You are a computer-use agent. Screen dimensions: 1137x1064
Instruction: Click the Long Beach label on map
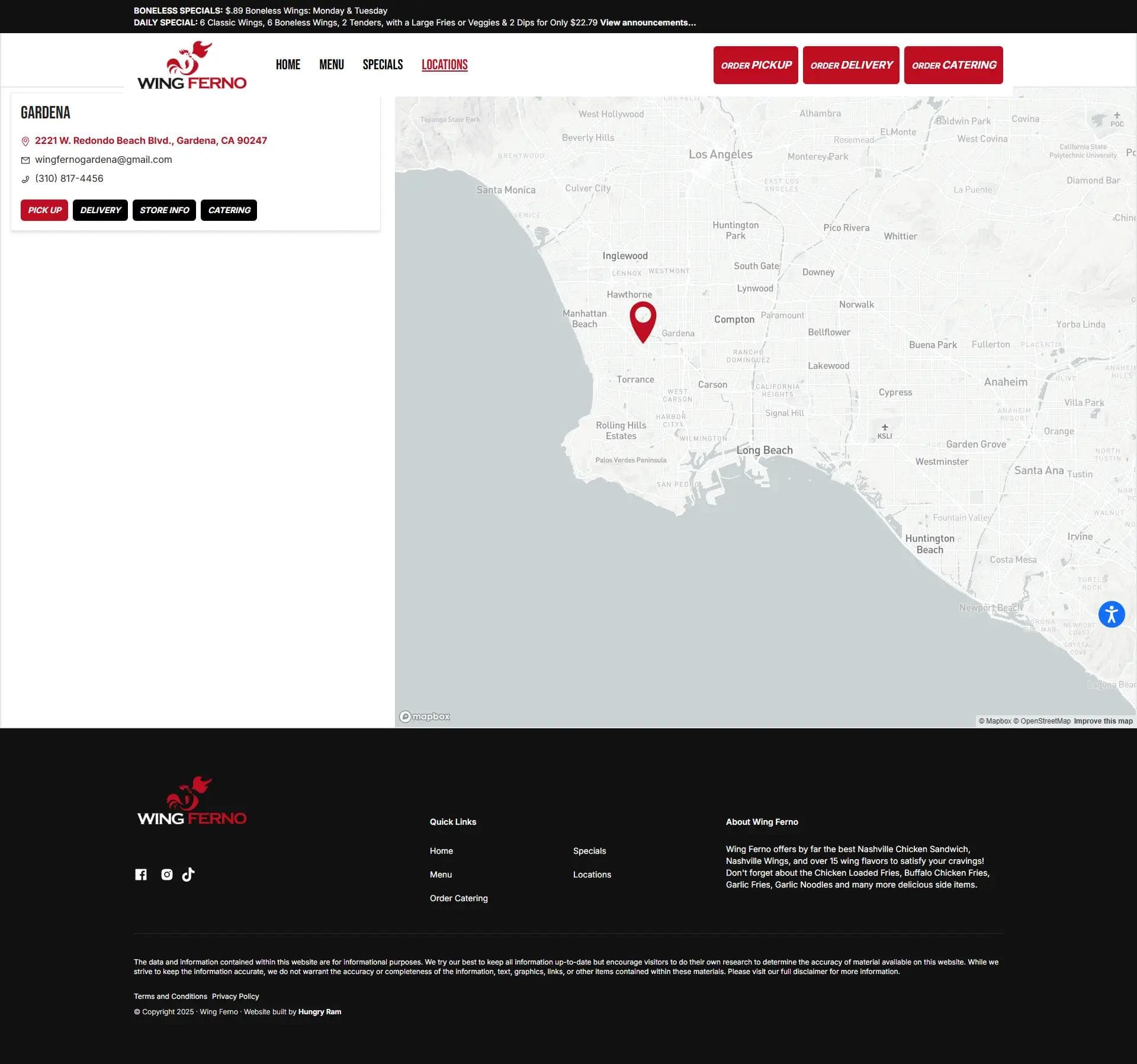click(765, 450)
